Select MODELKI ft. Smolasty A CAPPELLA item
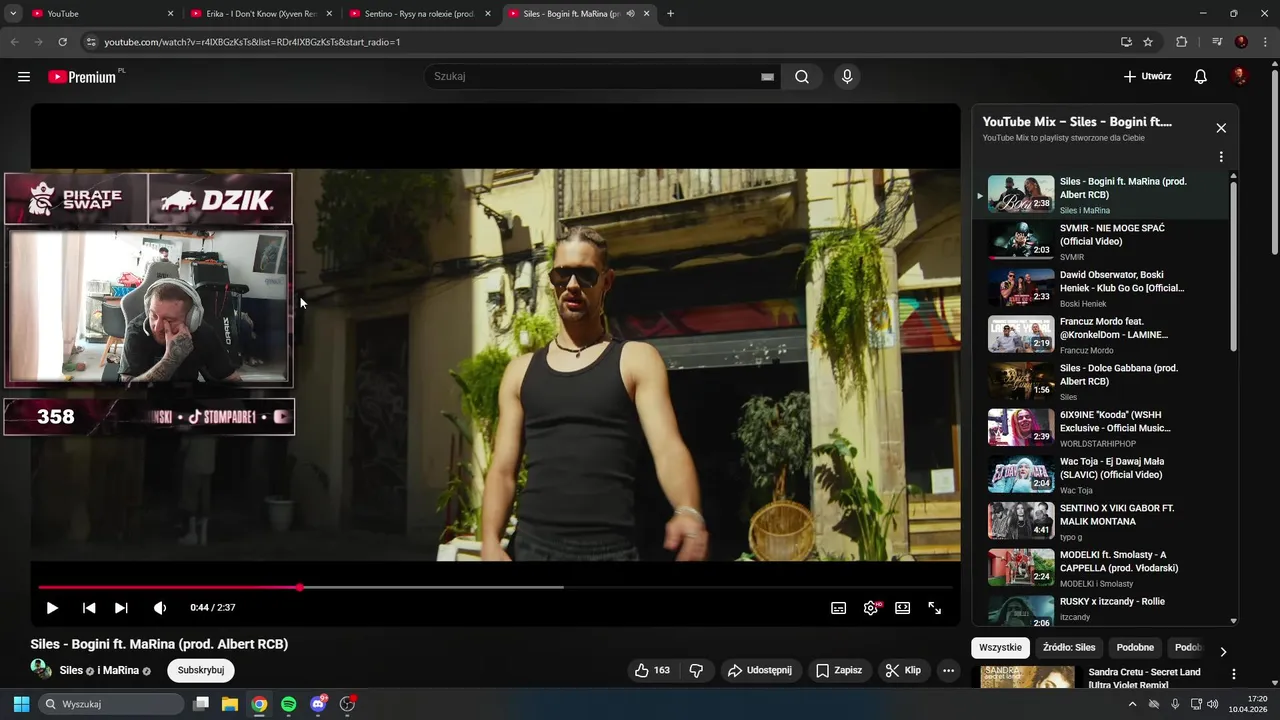Screen dimensions: 1280x720 [1100, 569]
